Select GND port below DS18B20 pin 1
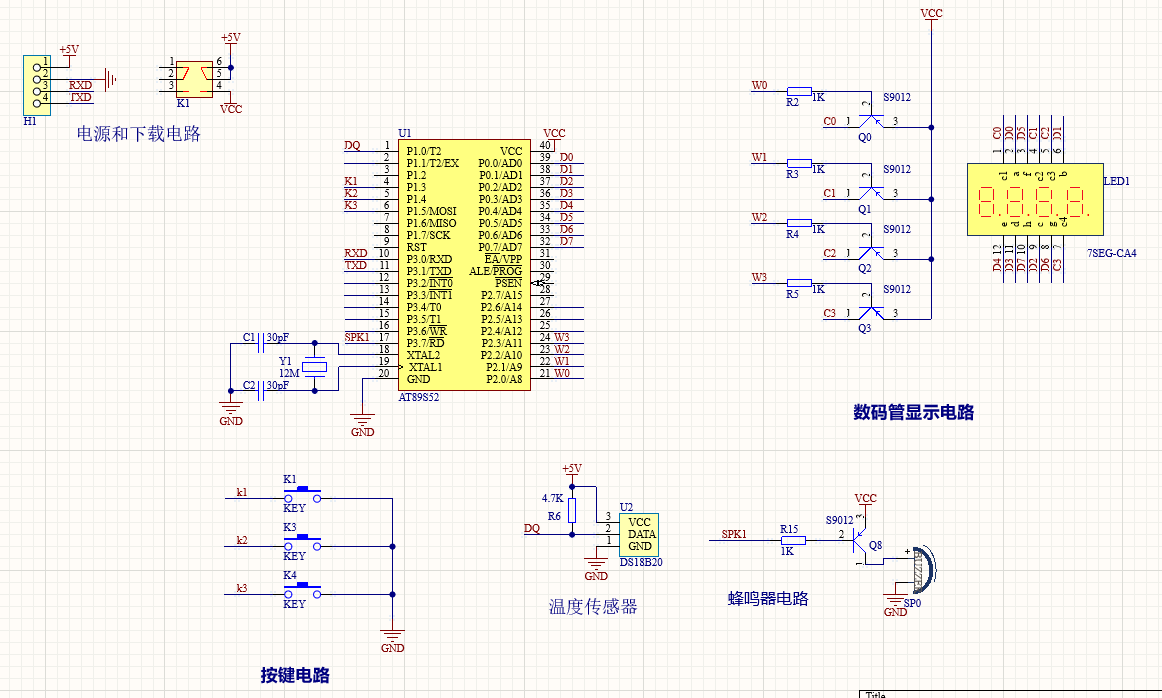 (596, 568)
